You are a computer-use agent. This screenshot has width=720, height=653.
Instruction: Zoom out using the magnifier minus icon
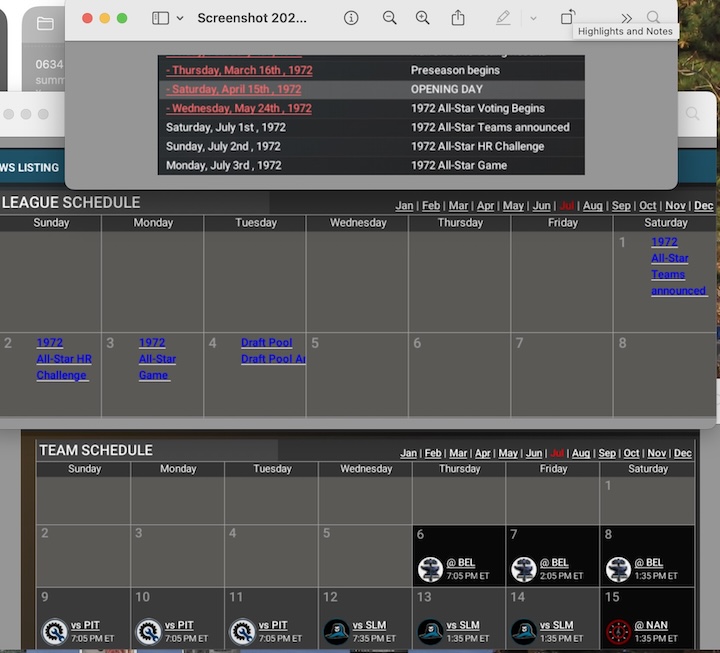389,18
